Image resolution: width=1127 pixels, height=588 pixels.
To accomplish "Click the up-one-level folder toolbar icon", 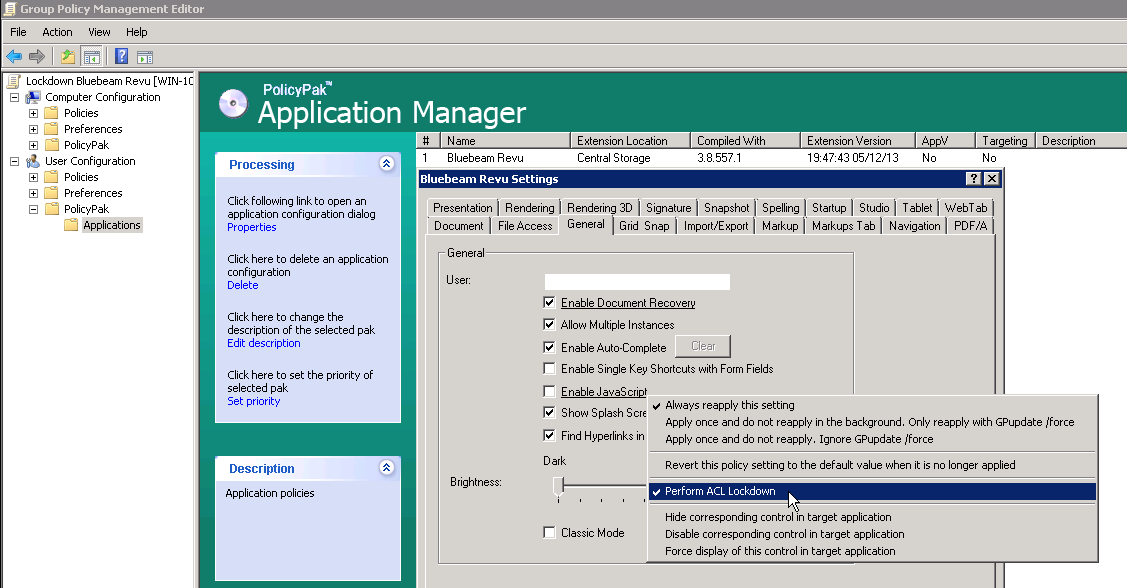I will pyautogui.click(x=68, y=56).
